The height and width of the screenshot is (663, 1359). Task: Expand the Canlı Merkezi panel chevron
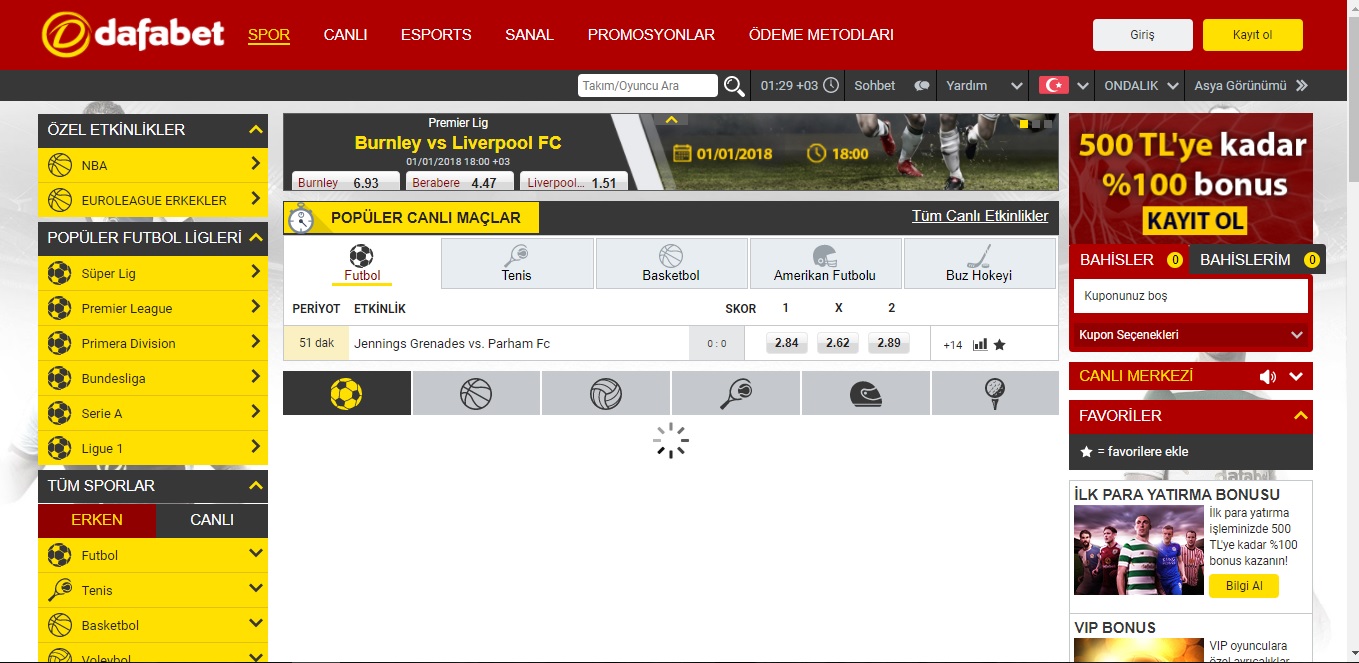point(1297,377)
